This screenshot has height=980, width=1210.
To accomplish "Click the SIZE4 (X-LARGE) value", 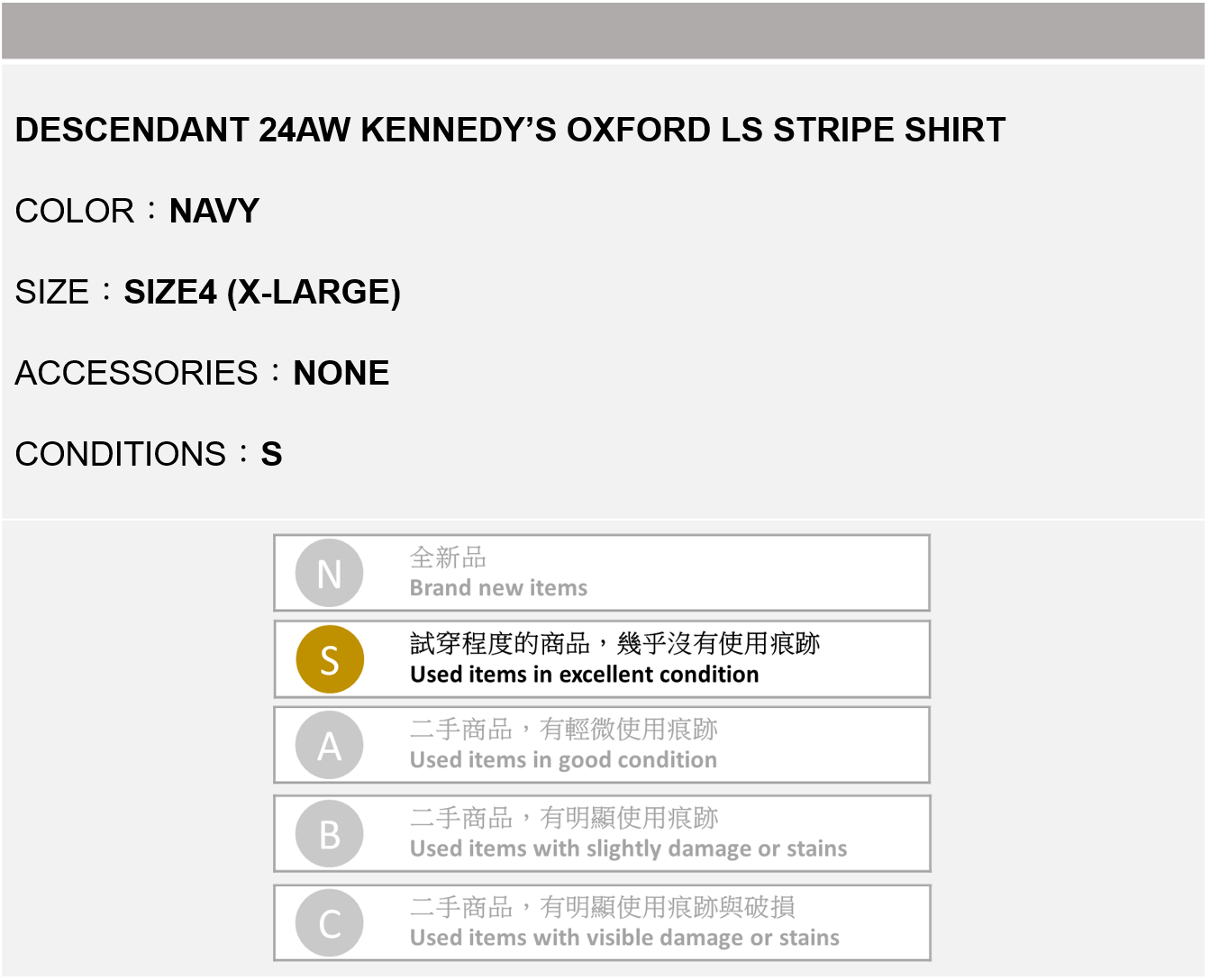I will [262, 293].
